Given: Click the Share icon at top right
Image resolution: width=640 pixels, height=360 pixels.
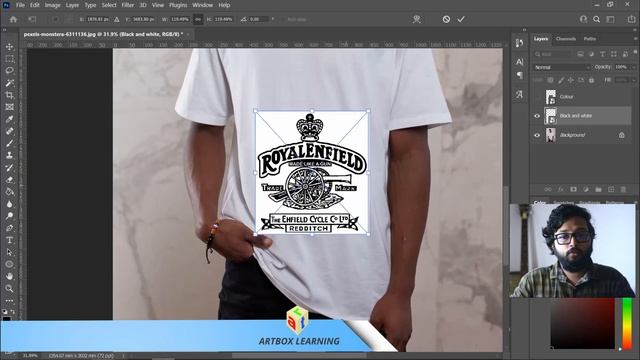Looking at the screenshot, I should 631,19.
